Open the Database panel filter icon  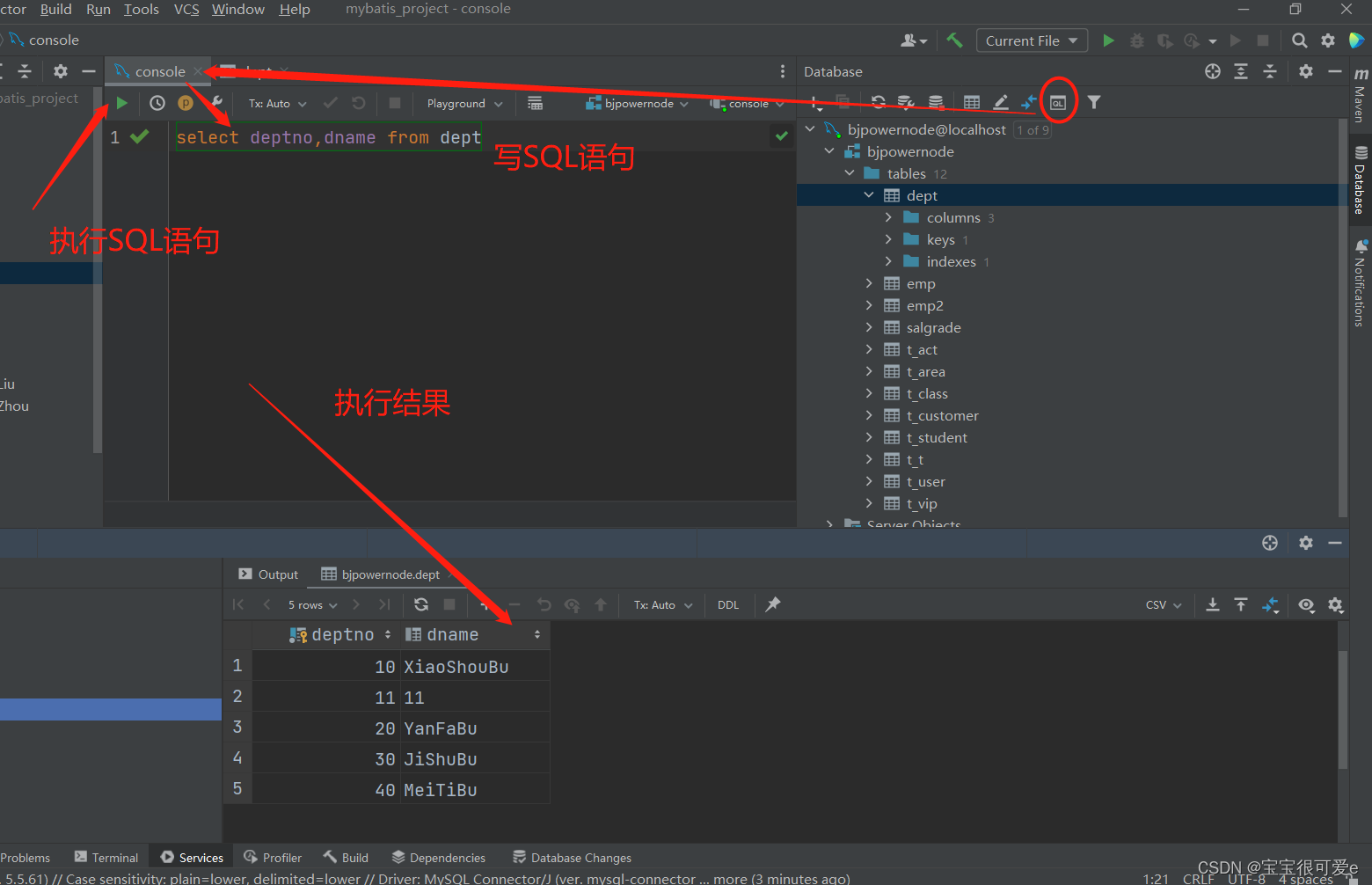tap(1094, 102)
